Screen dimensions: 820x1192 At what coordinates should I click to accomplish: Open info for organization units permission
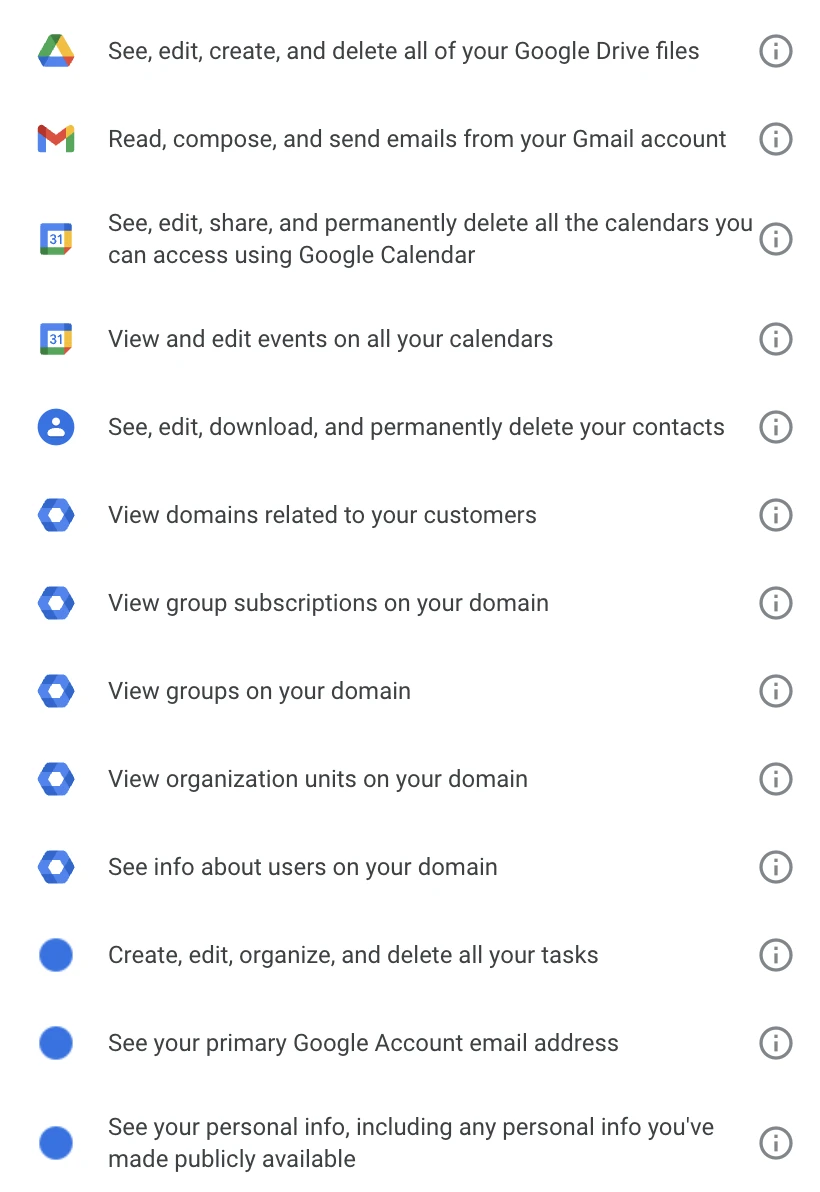click(776, 779)
